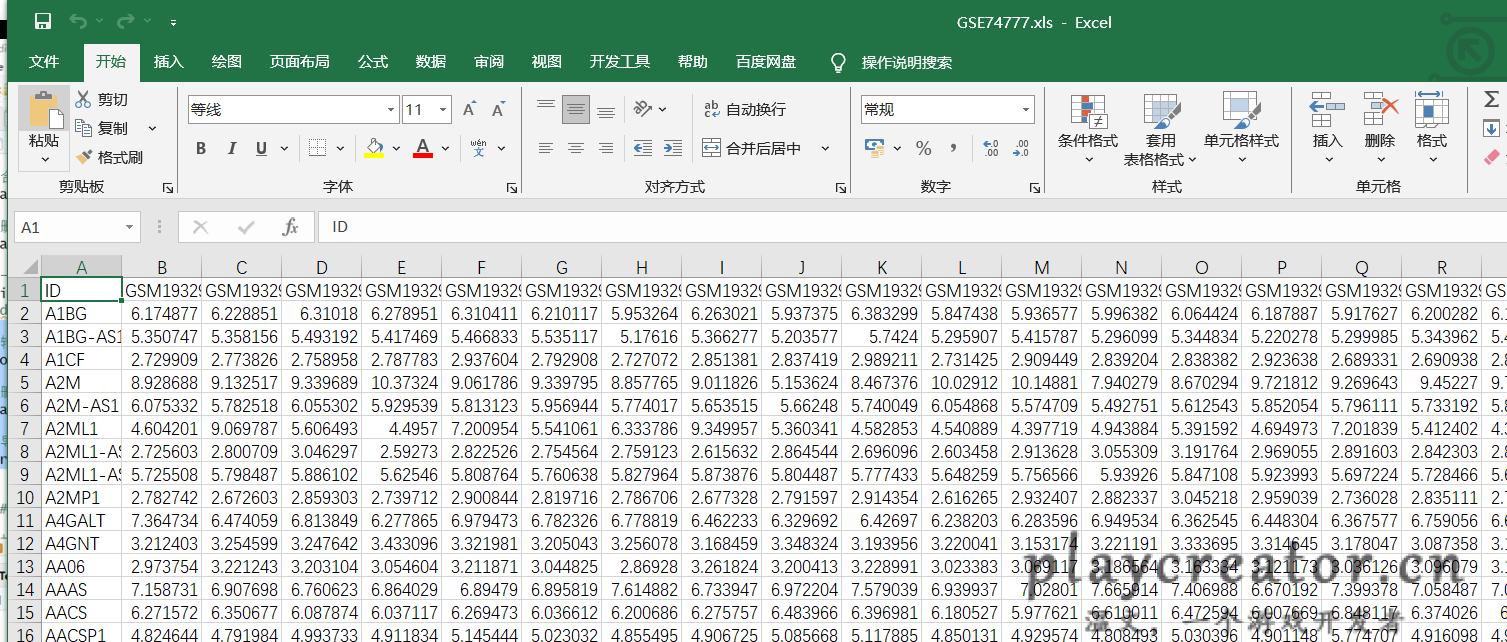
Task: Open the font name dropdown
Action: tap(391, 110)
